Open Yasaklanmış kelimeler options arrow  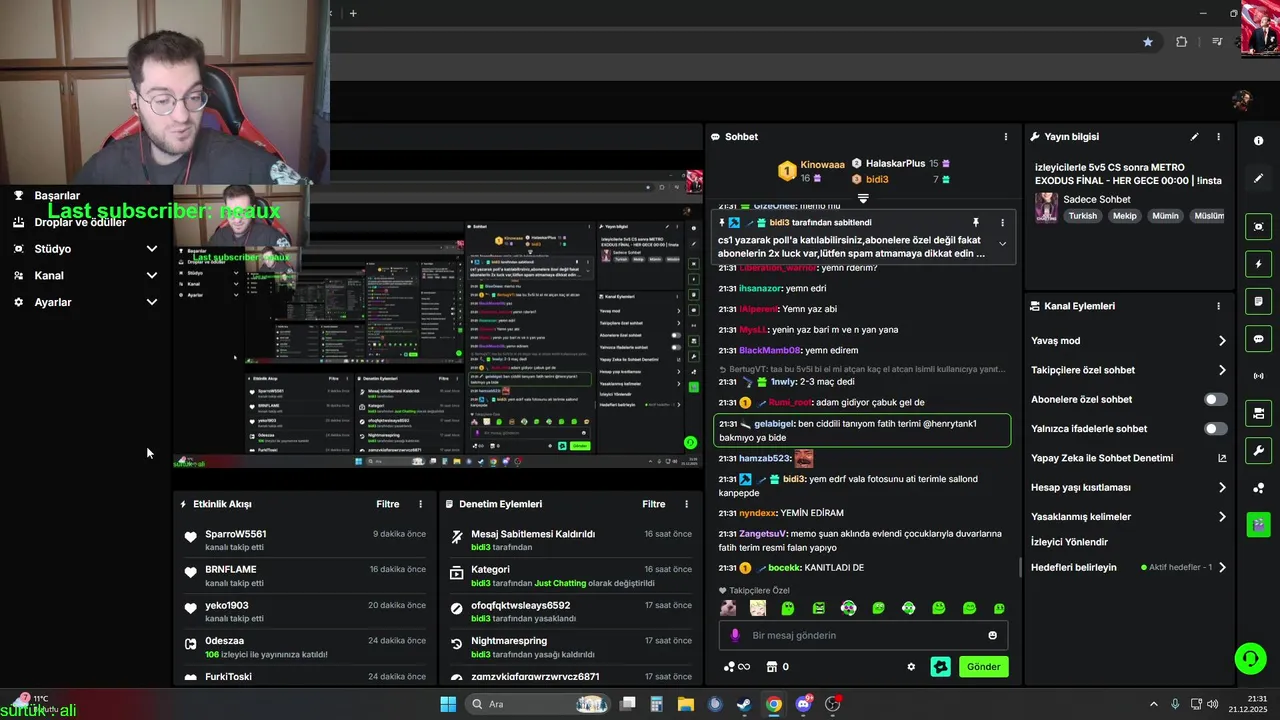[x=1222, y=517]
